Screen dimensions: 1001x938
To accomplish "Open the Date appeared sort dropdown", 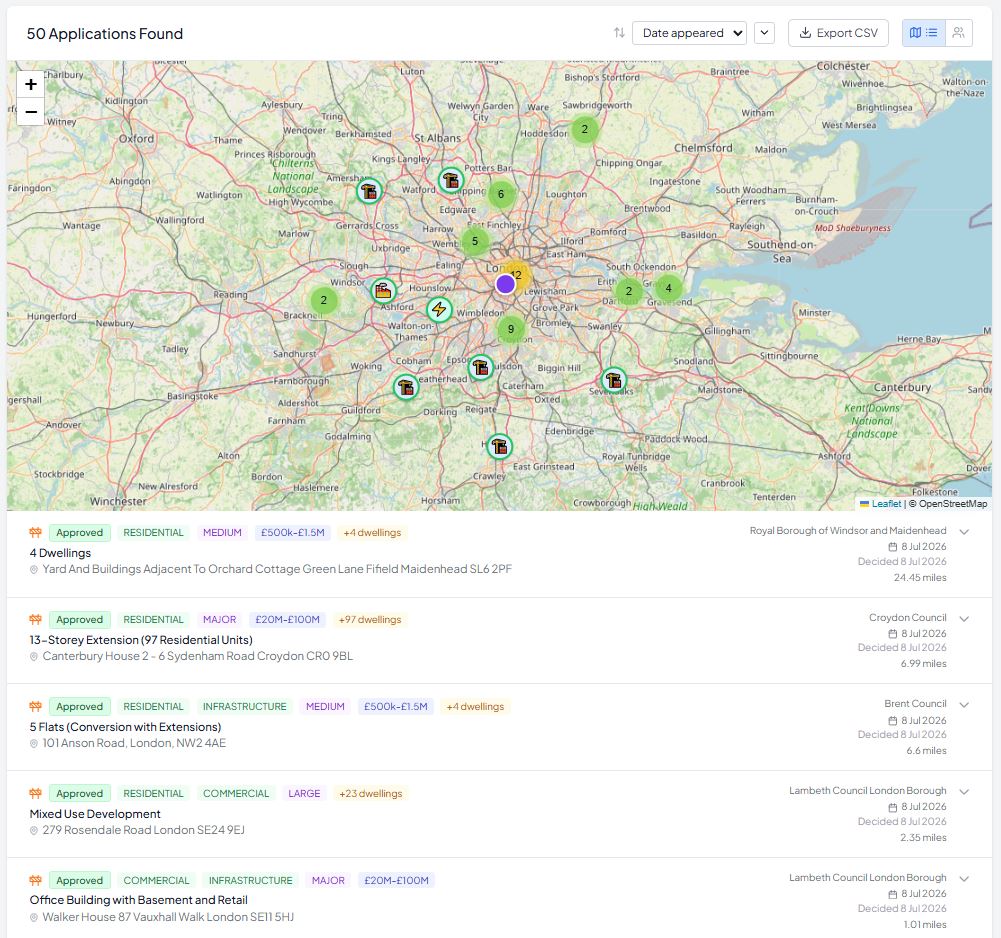I will [x=689, y=33].
